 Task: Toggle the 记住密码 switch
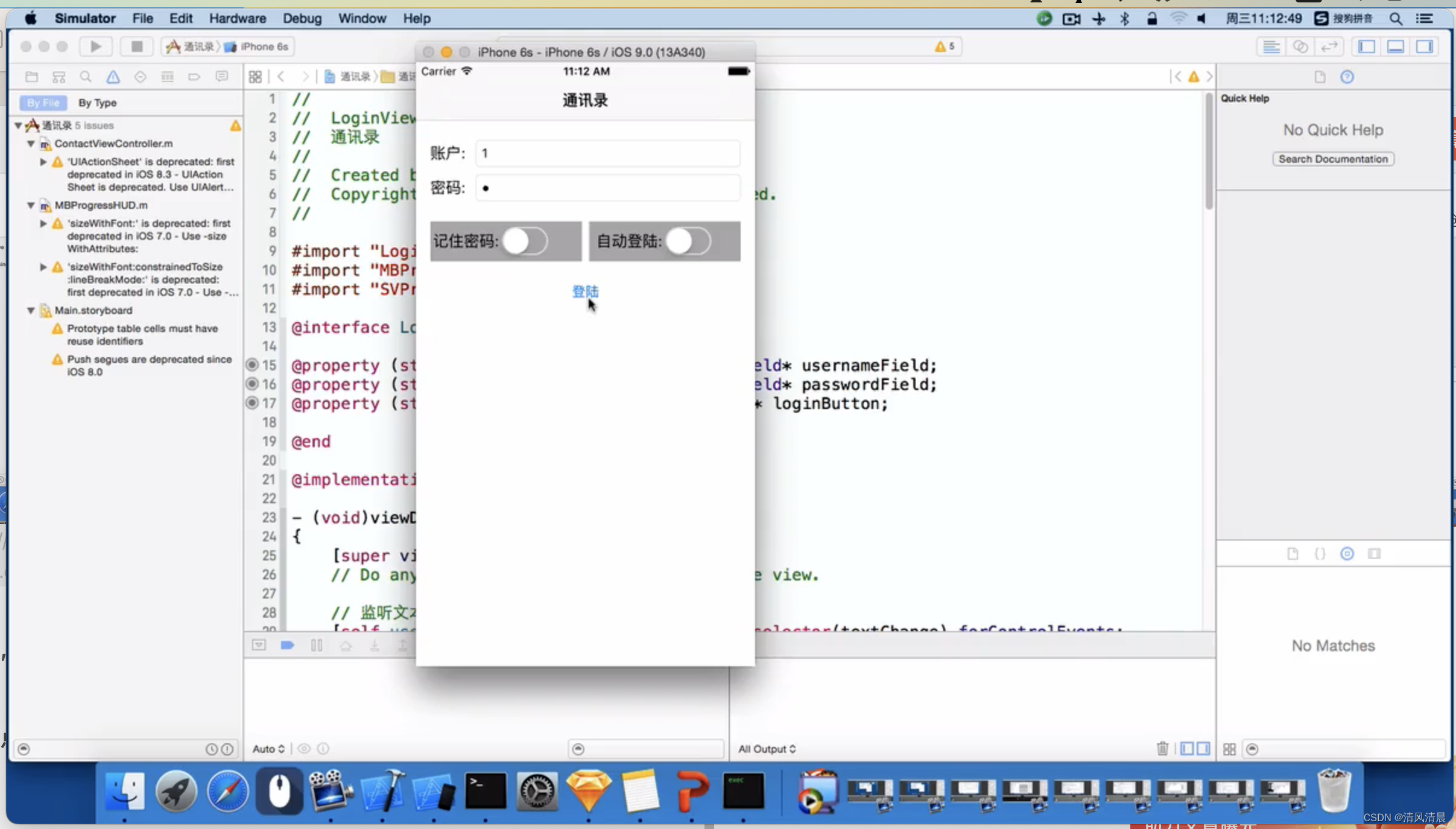tap(525, 241)
